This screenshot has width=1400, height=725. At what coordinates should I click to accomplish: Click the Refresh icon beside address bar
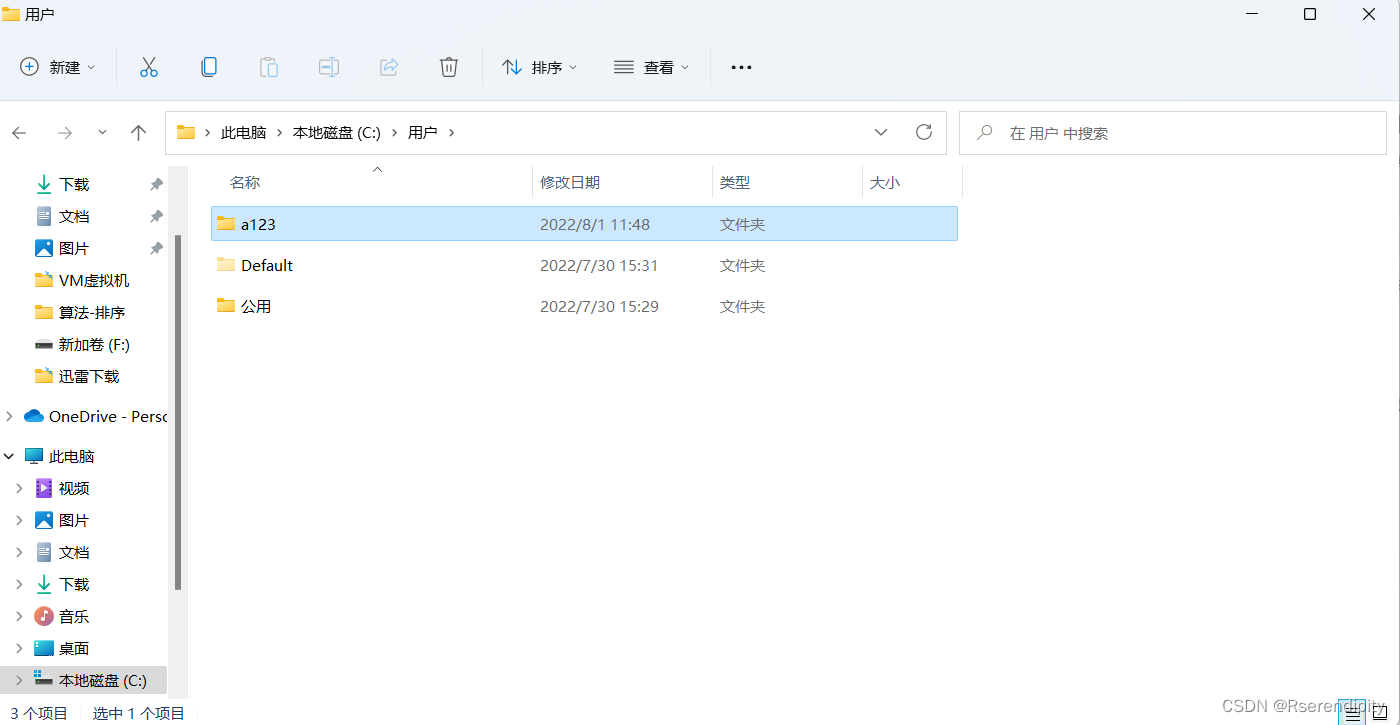(x=924, y=132)
